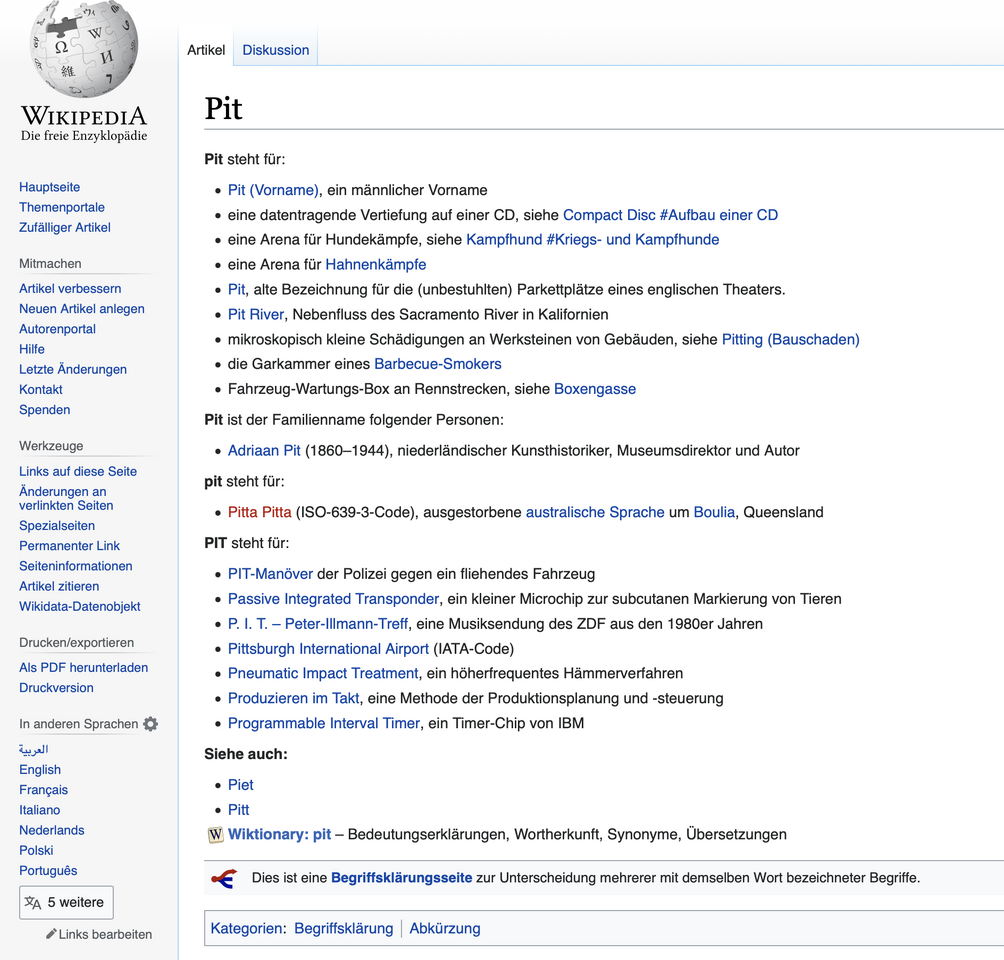Open the Diskussion tab

coord(276,50)
